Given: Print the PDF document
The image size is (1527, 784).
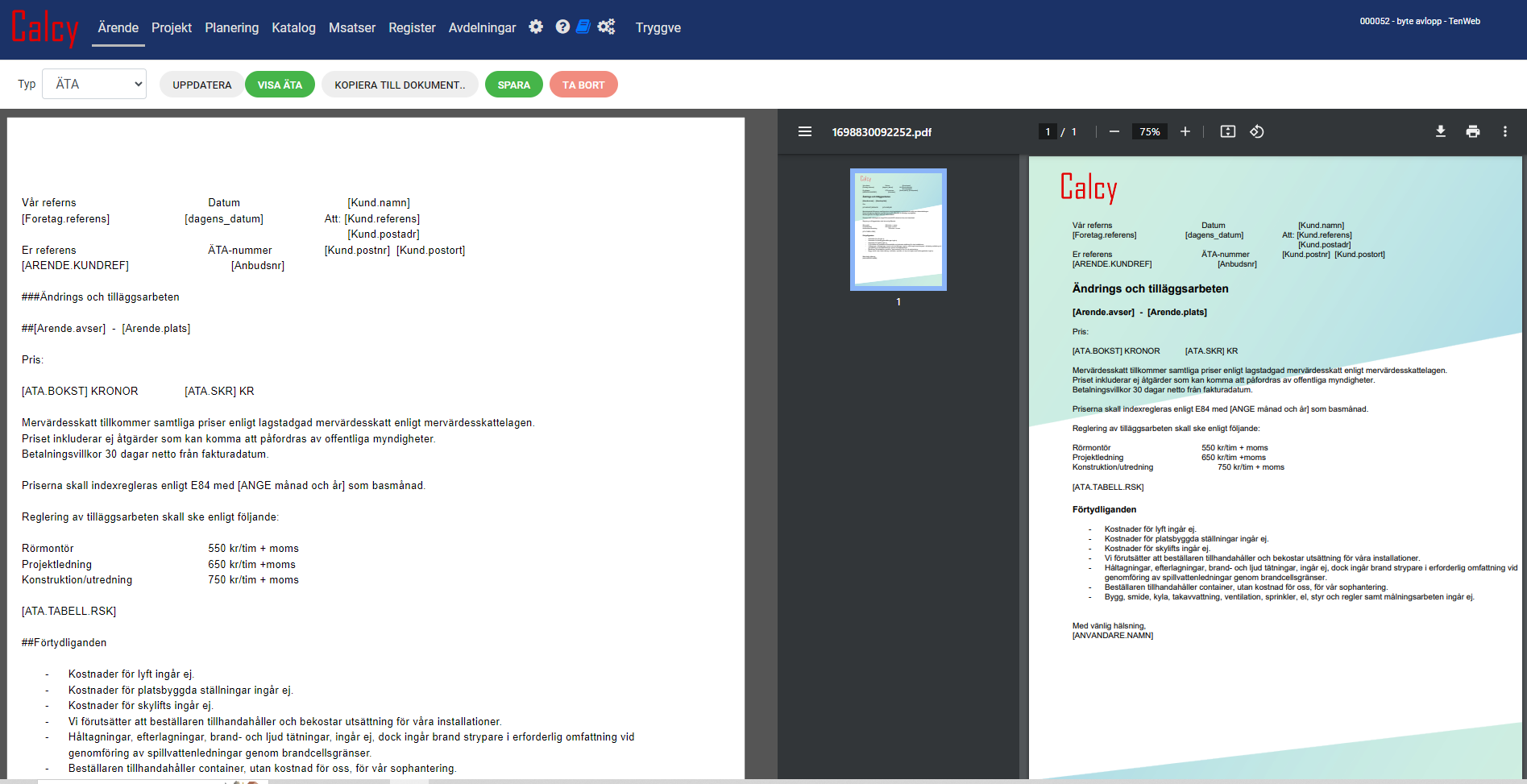Looking at the screenshot, I should (x=1472, y=131).
